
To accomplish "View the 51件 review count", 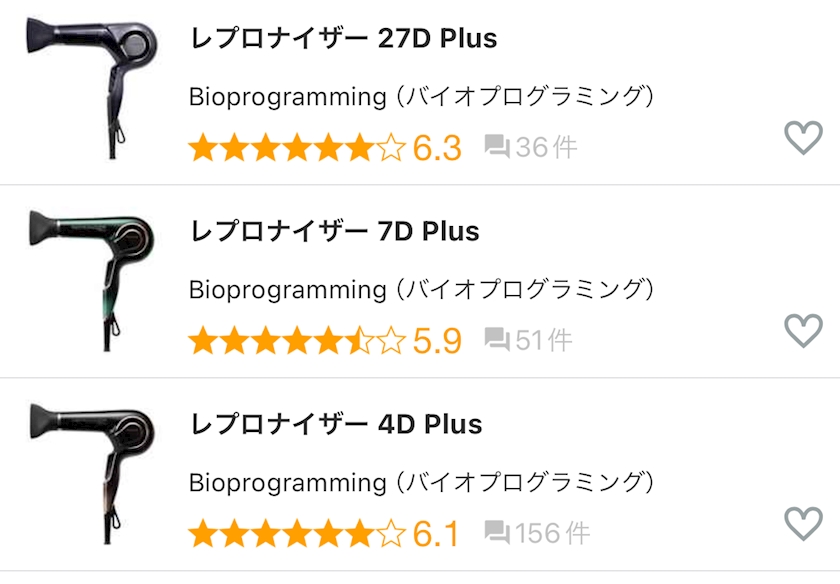I will coord(544,340).
